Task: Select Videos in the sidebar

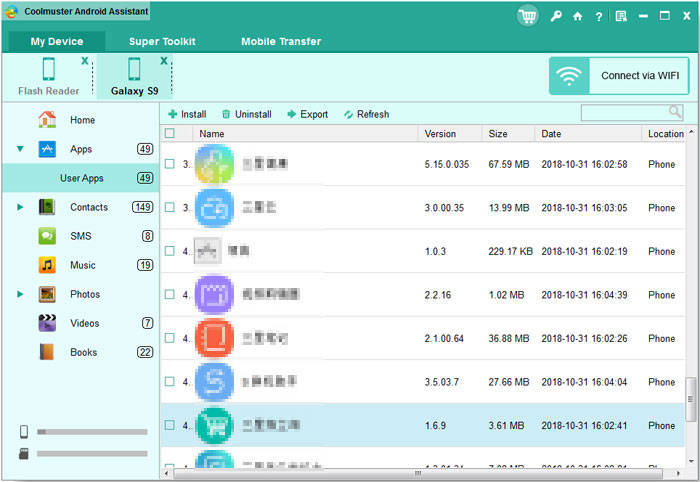Action: tap(84, 323)
